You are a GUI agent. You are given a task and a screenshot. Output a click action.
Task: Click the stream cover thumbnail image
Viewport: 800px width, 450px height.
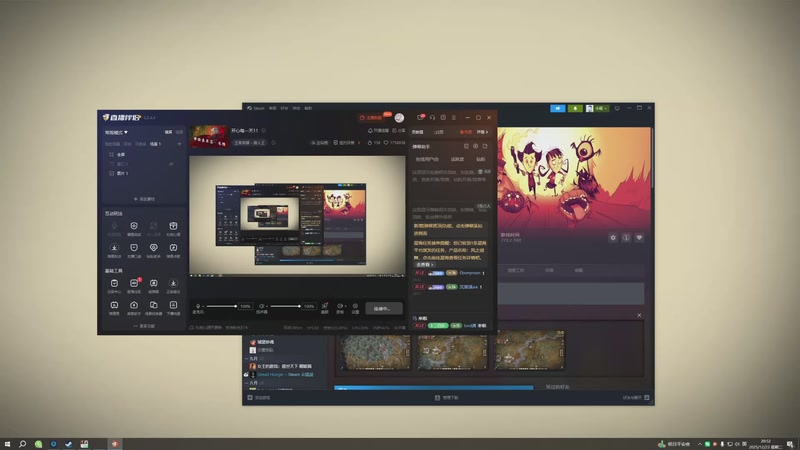click(x=209, y=136)
